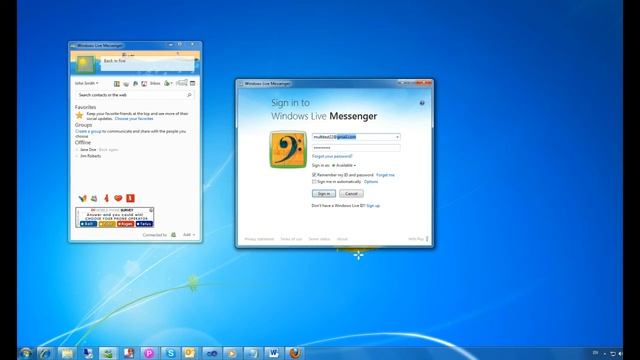Click the Offline group heading
The image size is (640, 360).
83,142
